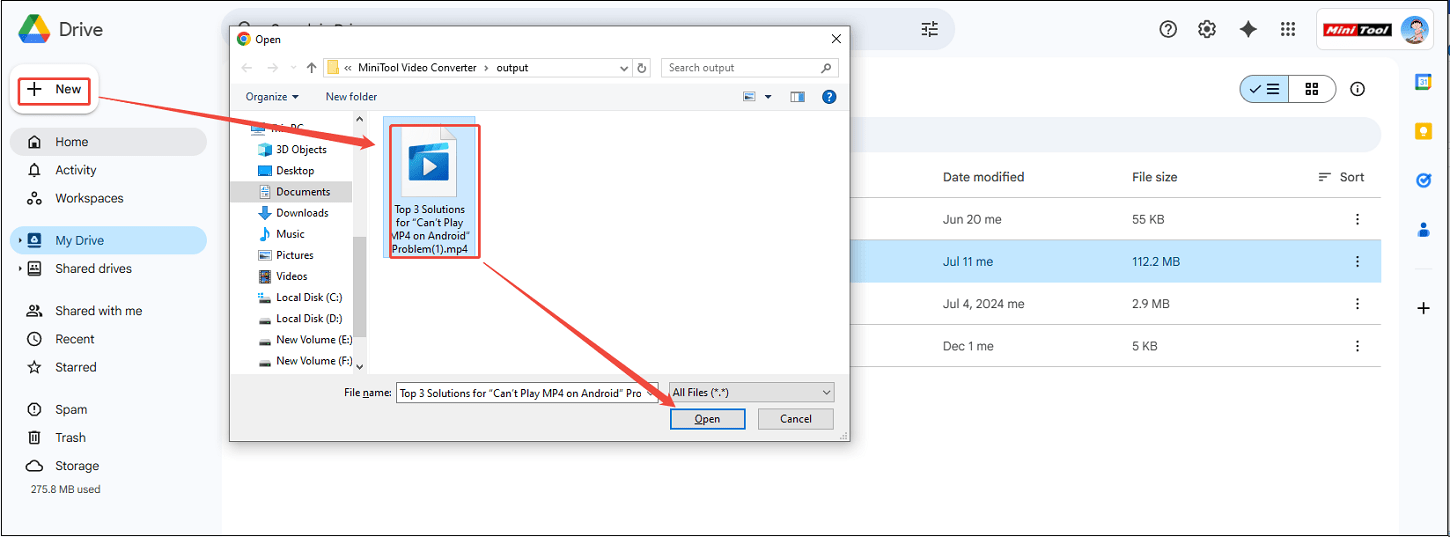
Task: Open the MiniTool account avatar
Action: 1414,30
